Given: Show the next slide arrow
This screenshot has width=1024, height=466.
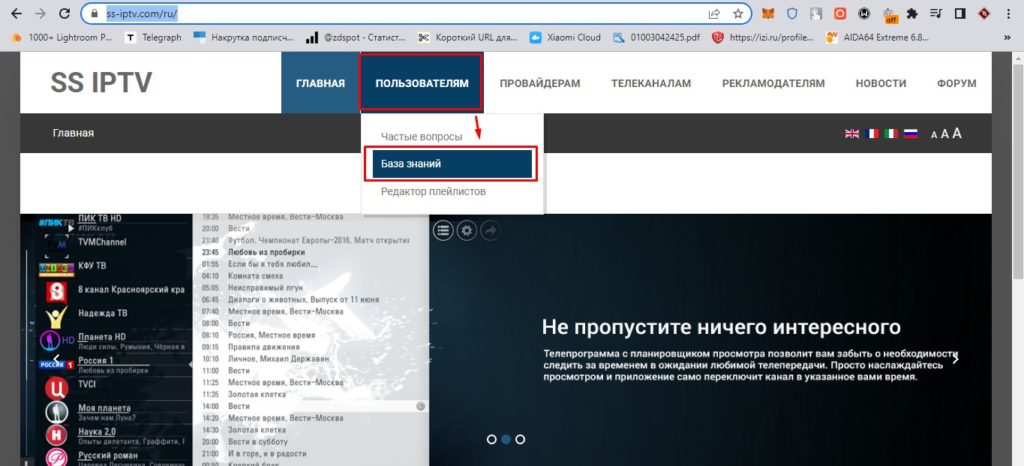Looking at the screenshot, I should coord(955,359).
